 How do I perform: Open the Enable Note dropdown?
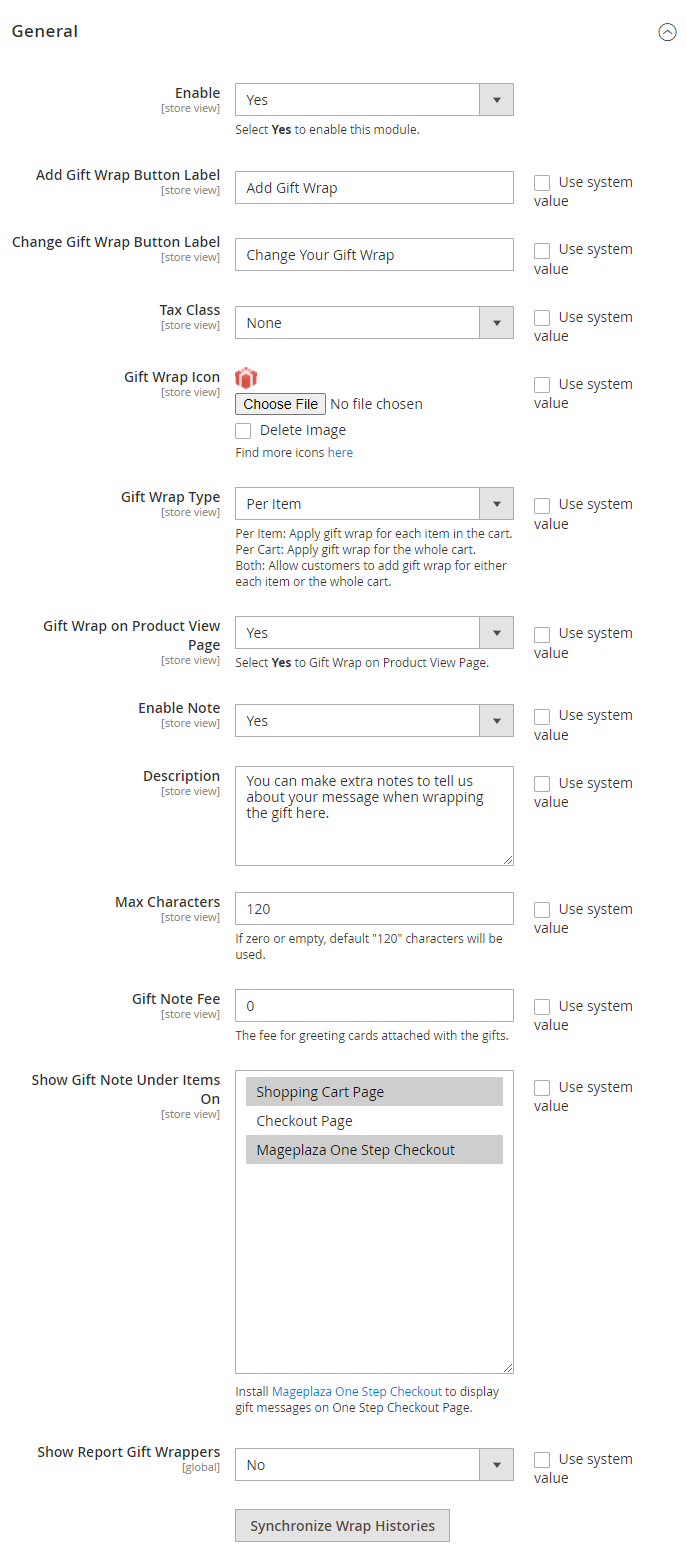(374, 721)
